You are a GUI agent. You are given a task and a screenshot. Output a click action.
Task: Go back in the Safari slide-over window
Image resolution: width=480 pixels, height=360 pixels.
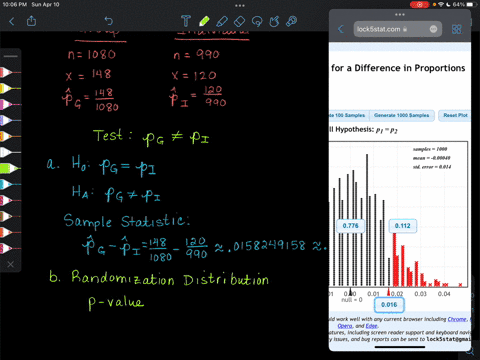(x=341, y=29)
